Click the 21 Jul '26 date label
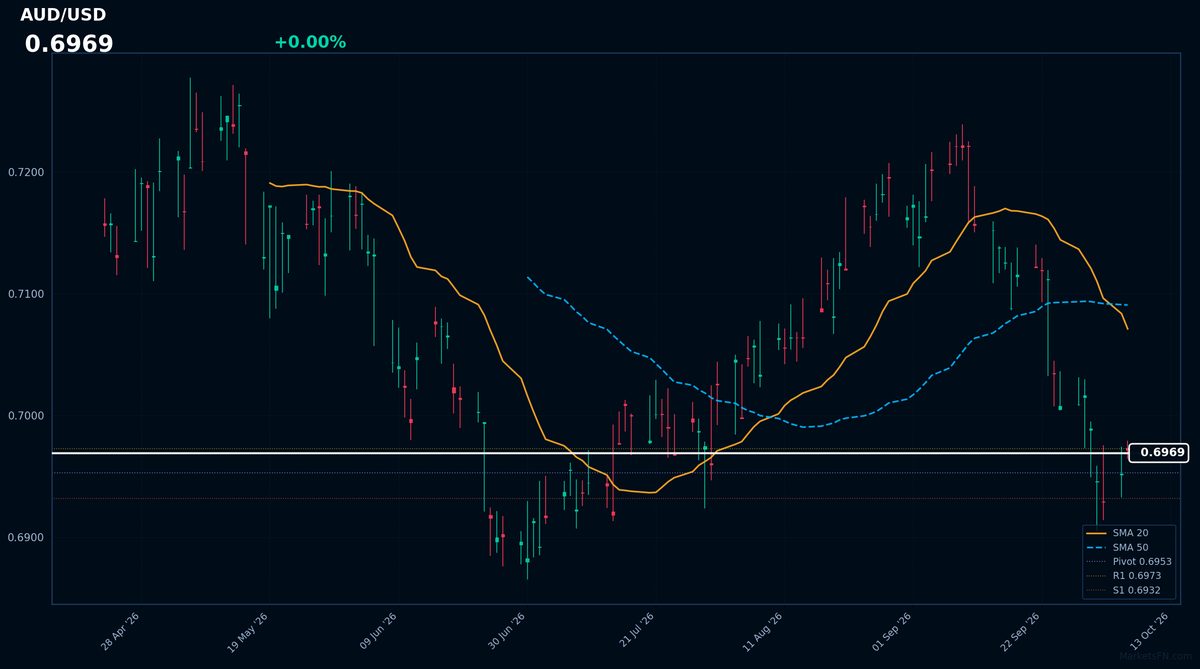 pos(636,631)
